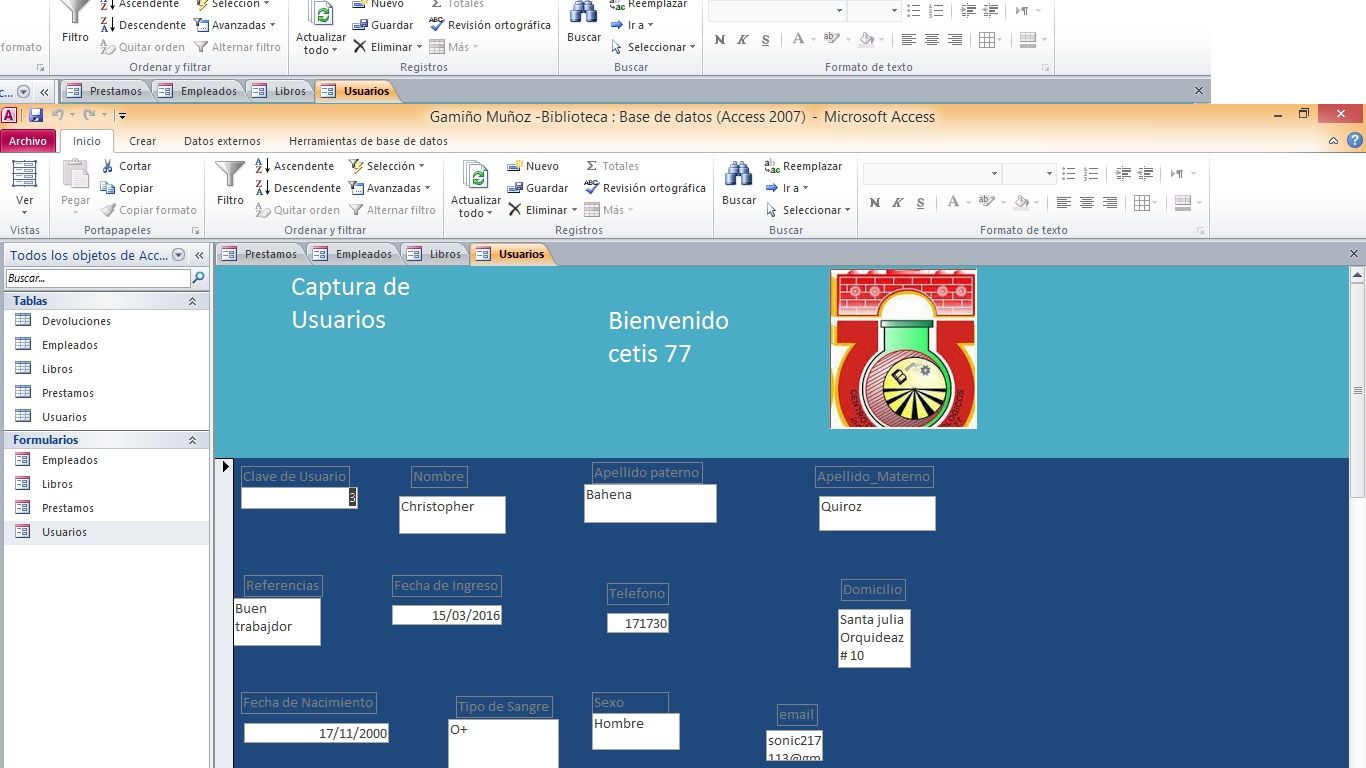Minimize the ribbon with the caret beside Help
1366x768 pixels.
point(1334,141)
